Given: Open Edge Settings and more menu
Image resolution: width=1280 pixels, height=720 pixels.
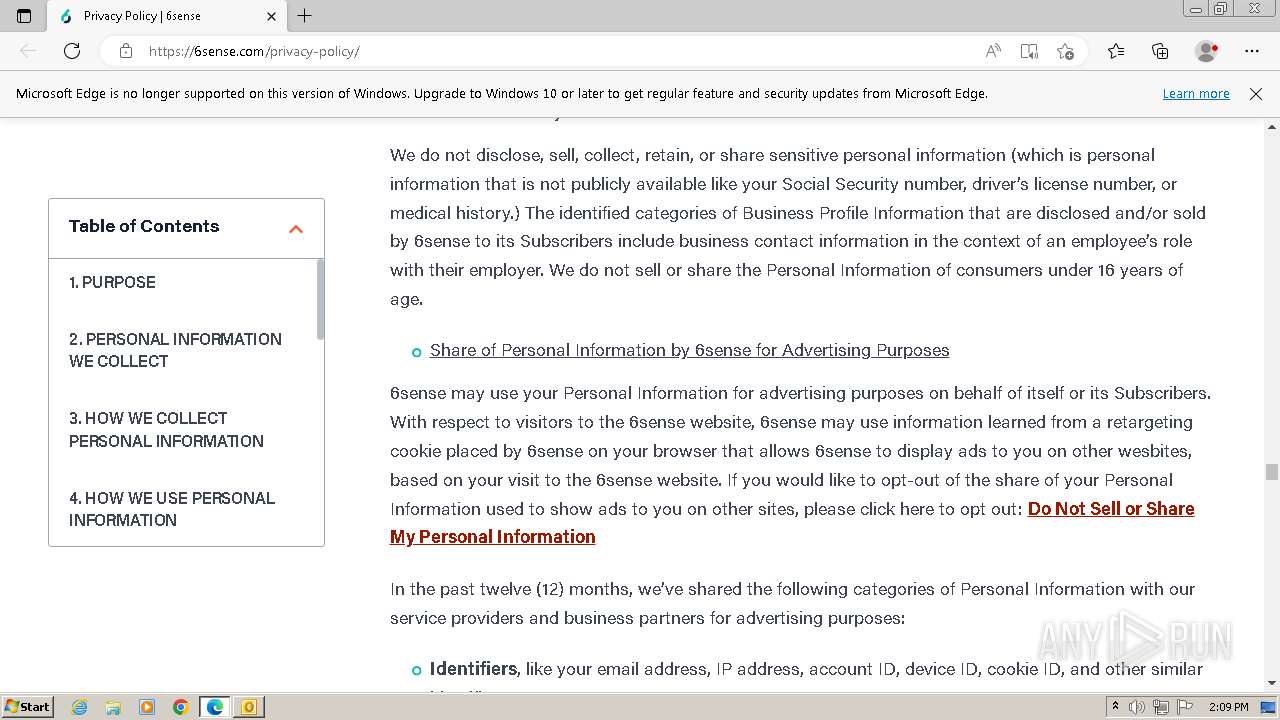Looking at the screenshot, I should pyautogui.click(x=1252, y=51).
